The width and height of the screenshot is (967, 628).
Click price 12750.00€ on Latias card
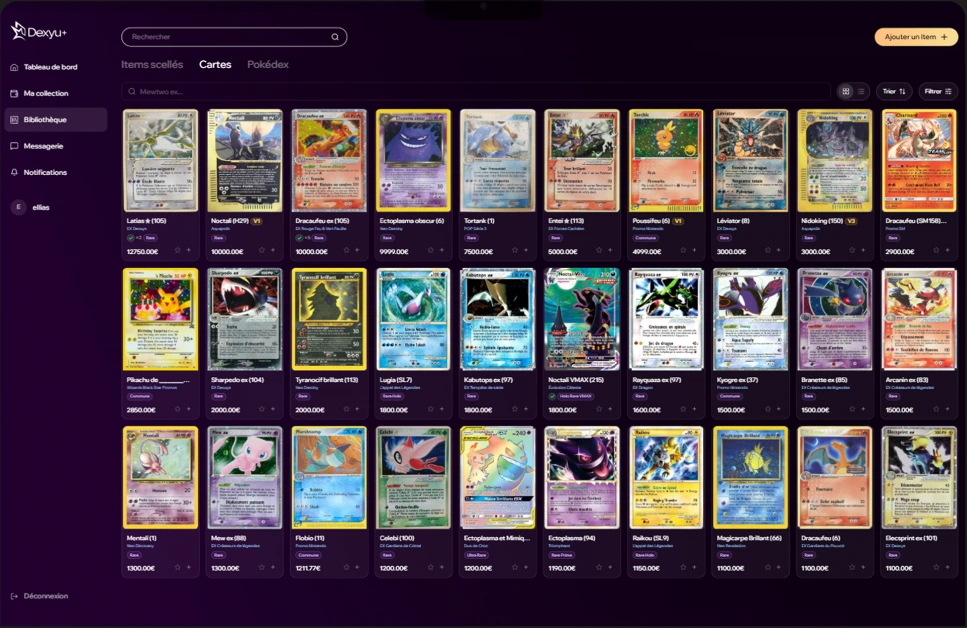point(142,252)
